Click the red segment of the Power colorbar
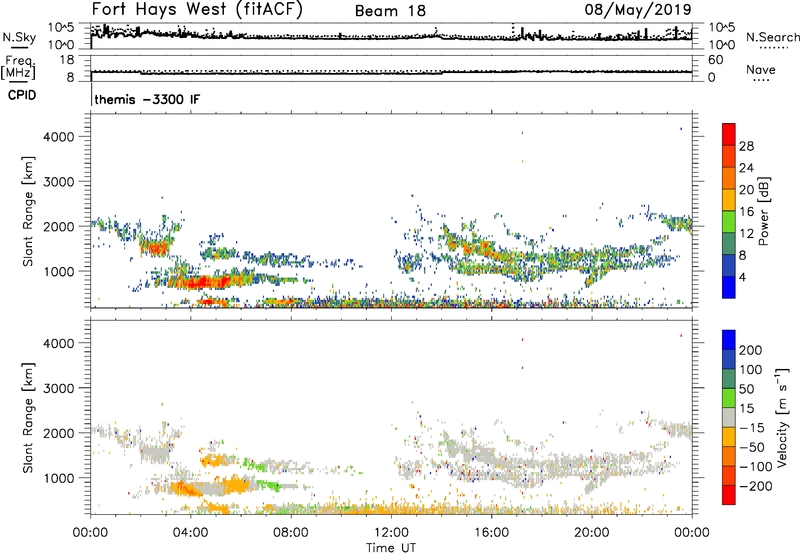Image resolution: width=800 pixels, height=554 pixels. point(729,134)
